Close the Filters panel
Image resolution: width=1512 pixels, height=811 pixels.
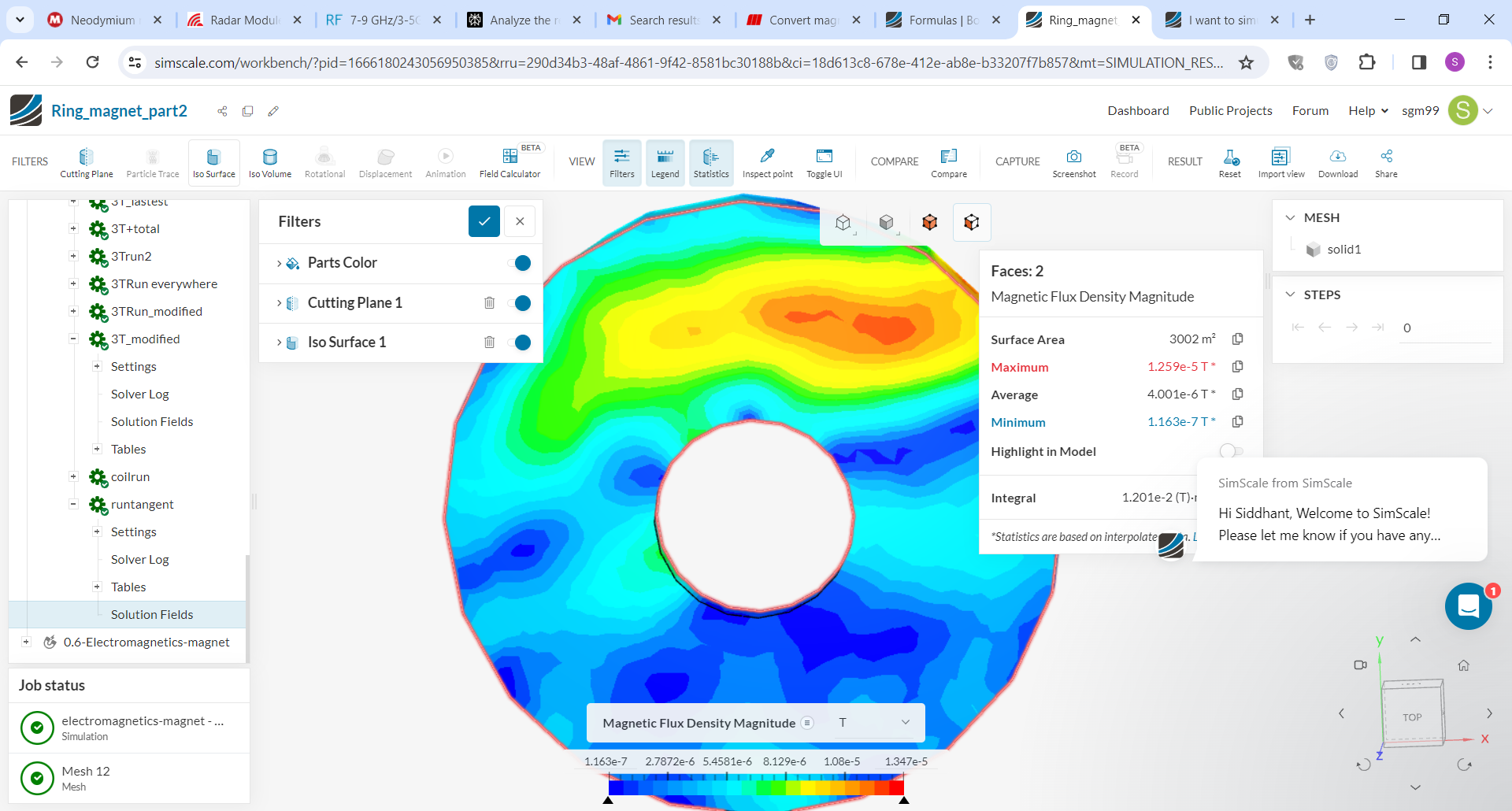(x=520, y=221)
